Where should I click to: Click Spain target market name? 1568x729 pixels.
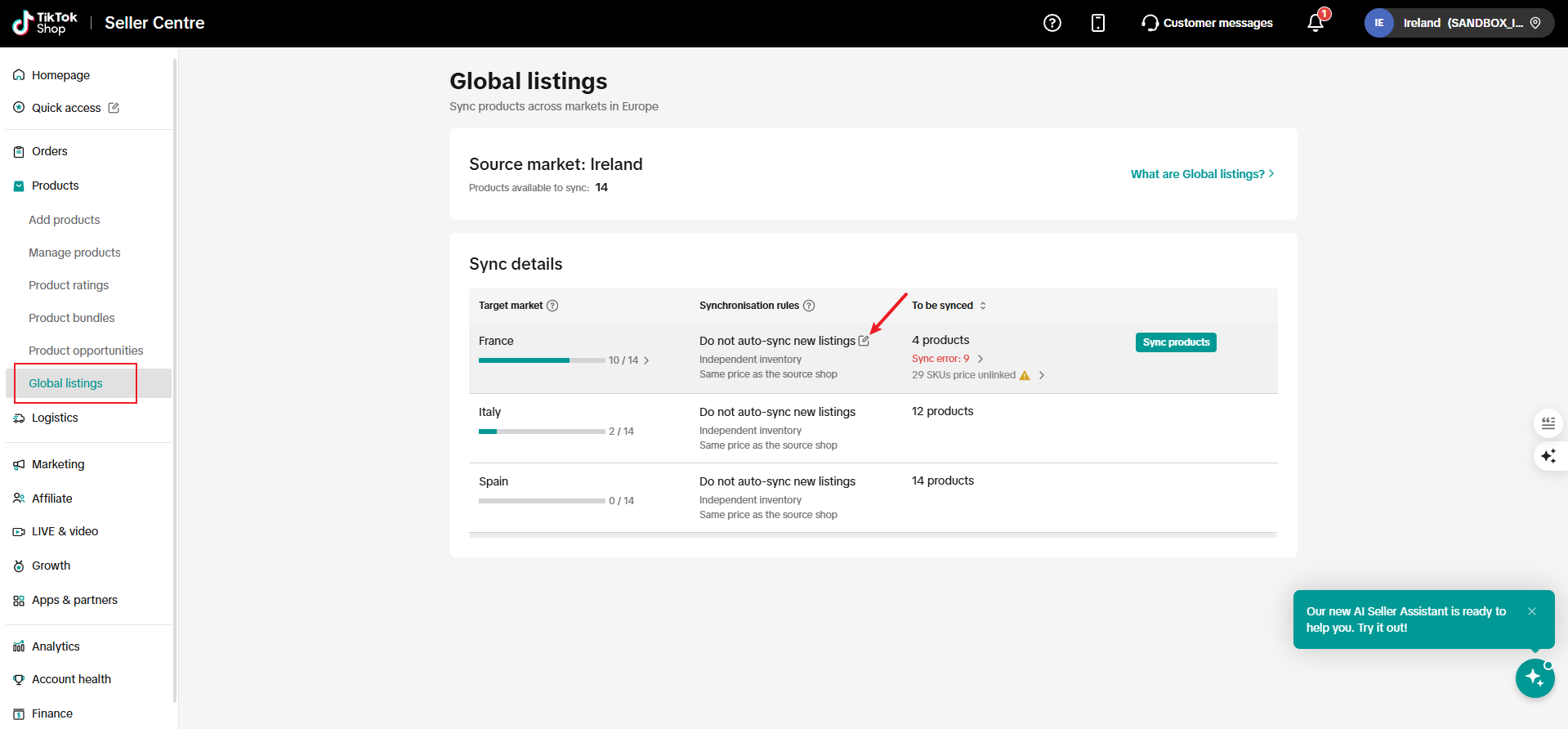point(494,481)
